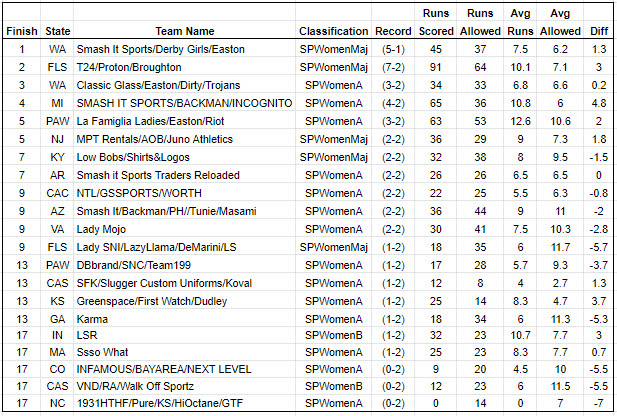Select 'Greenspace/First Watch/Dudley' cell
Screen dimensions: 617x416
(152, 301)
